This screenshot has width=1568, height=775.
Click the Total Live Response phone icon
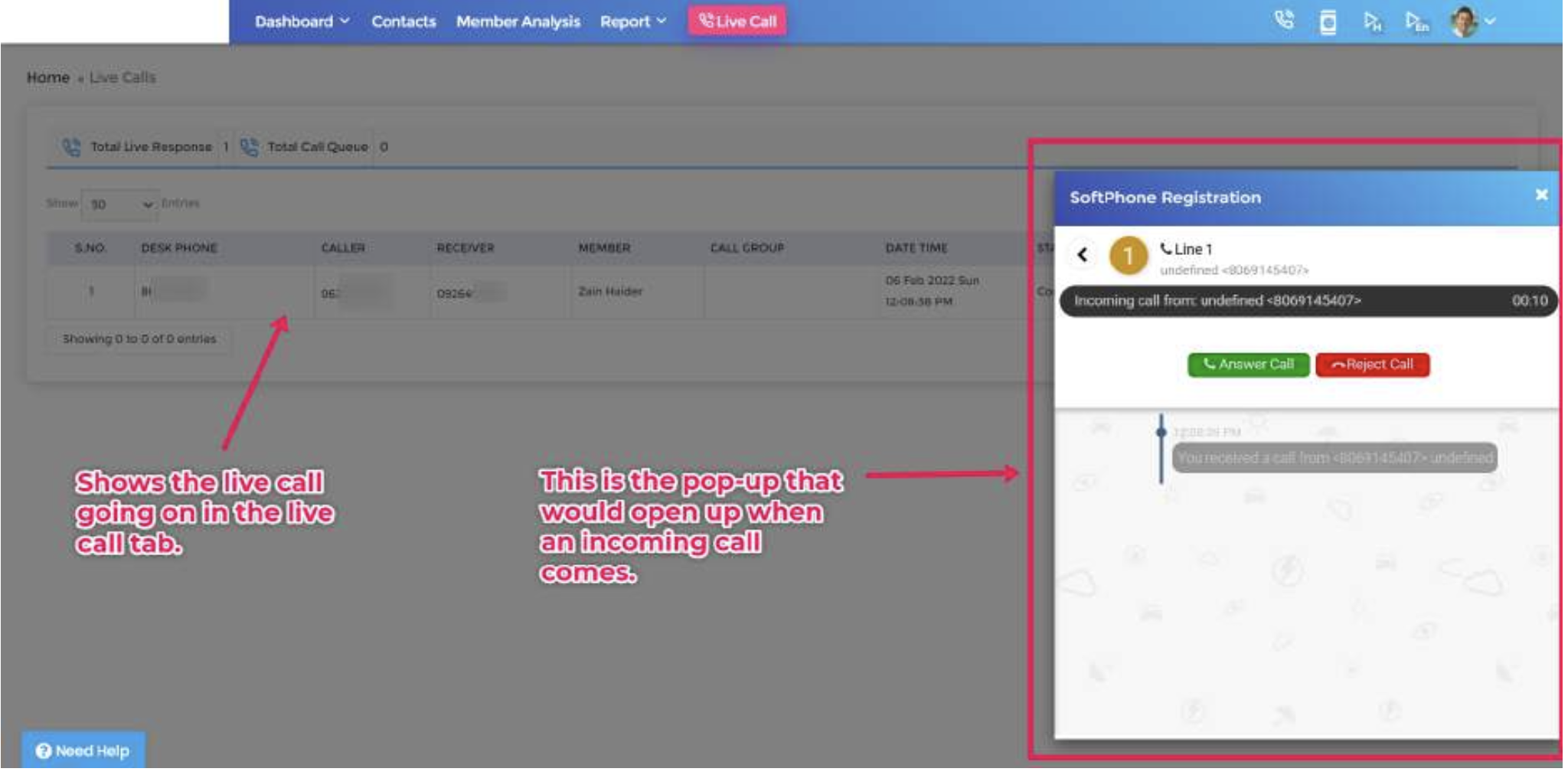click(x=71, y=147)
